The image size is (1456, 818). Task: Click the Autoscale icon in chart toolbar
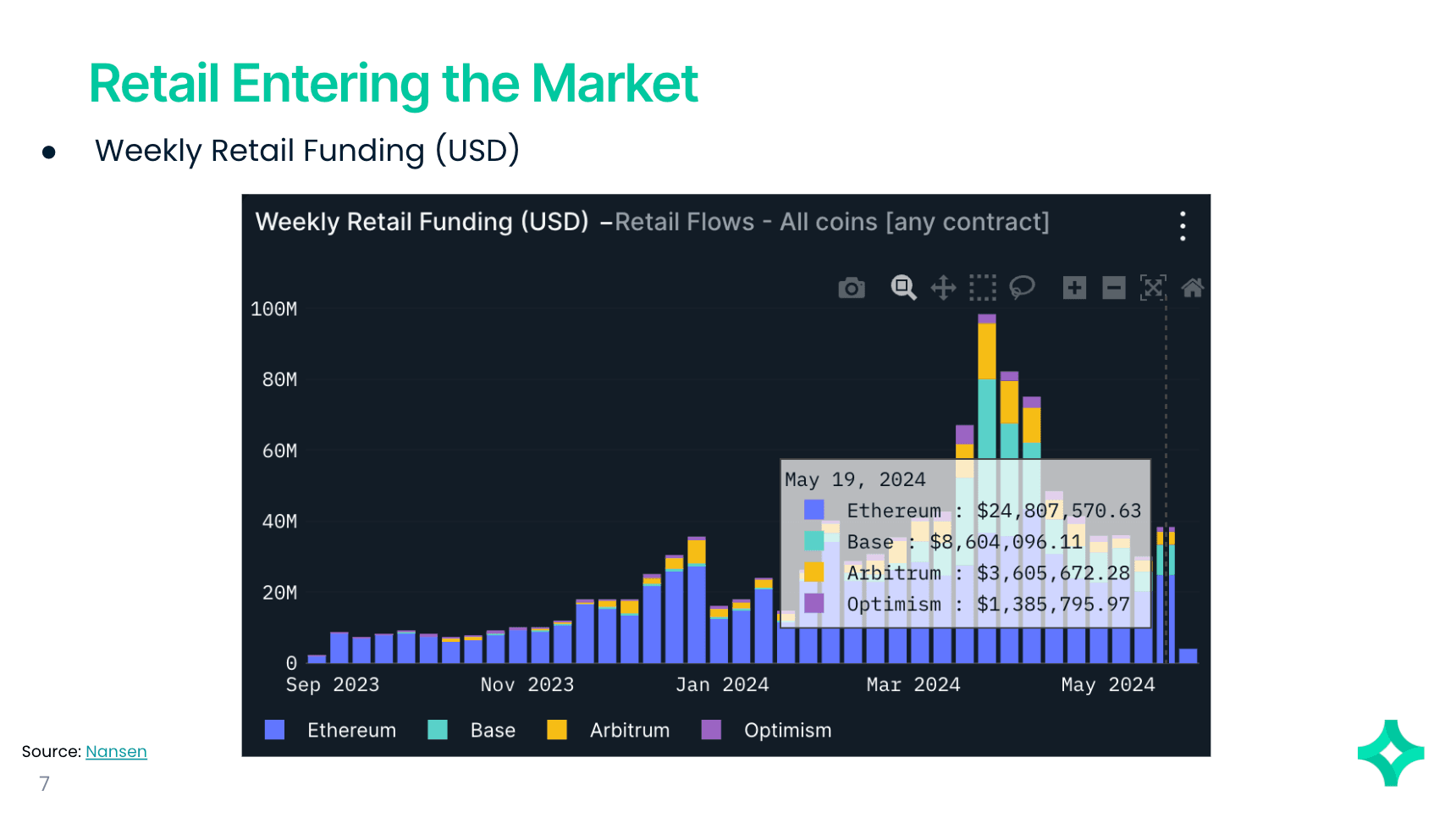tap(1153, 288)
